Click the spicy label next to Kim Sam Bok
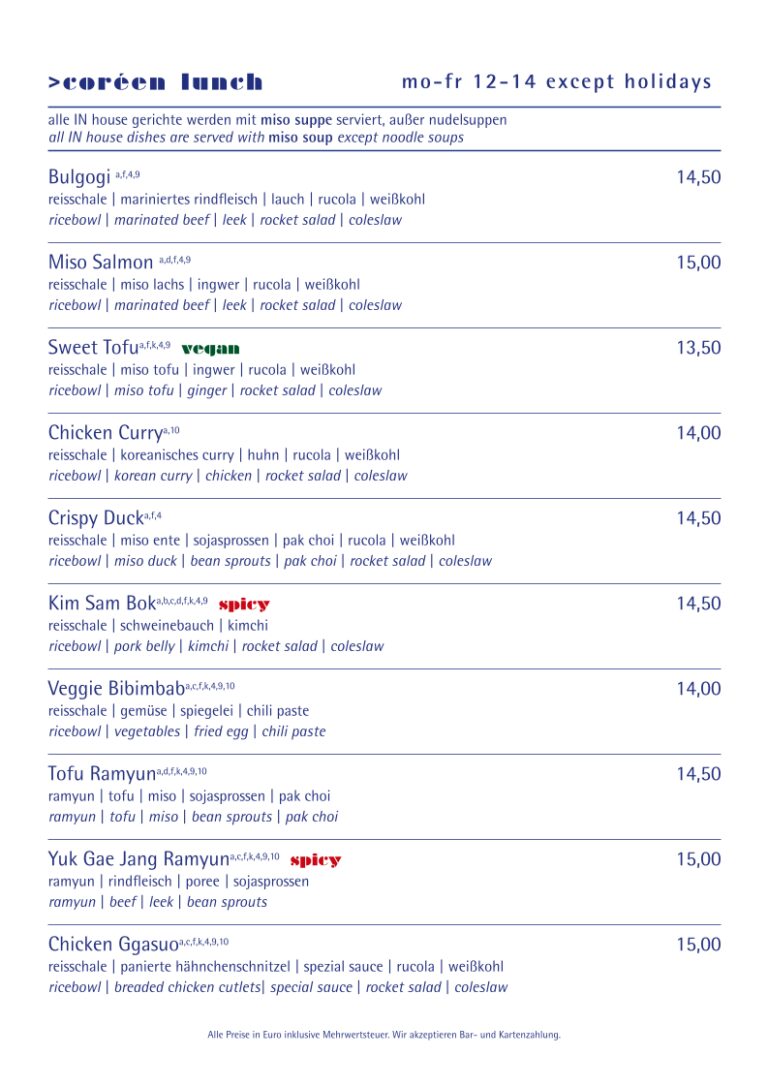Image resolution: width=768 pixels, height=1087 pixels. (x=244, y=605)
